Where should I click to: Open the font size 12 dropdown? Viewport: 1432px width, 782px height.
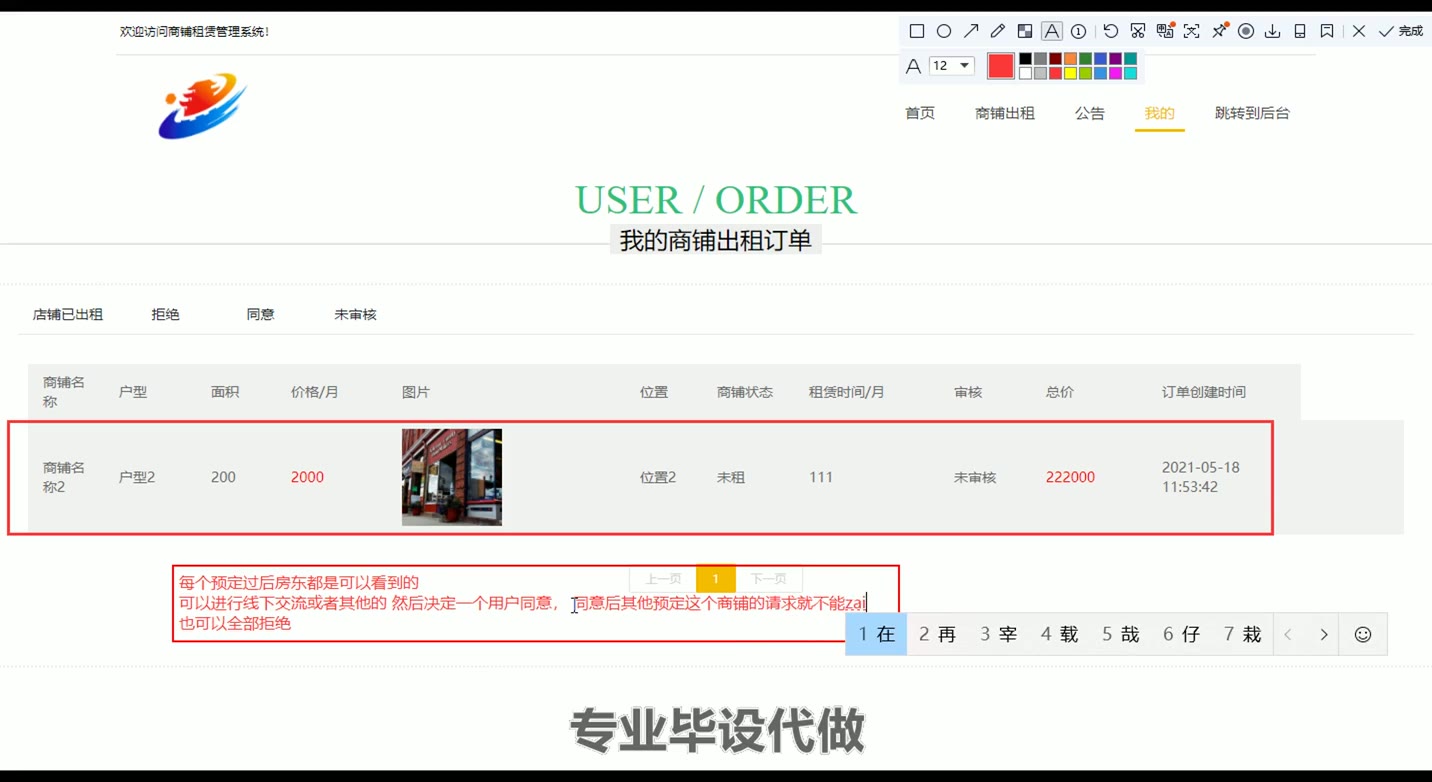pyautogui.click(x=952, y=66)
